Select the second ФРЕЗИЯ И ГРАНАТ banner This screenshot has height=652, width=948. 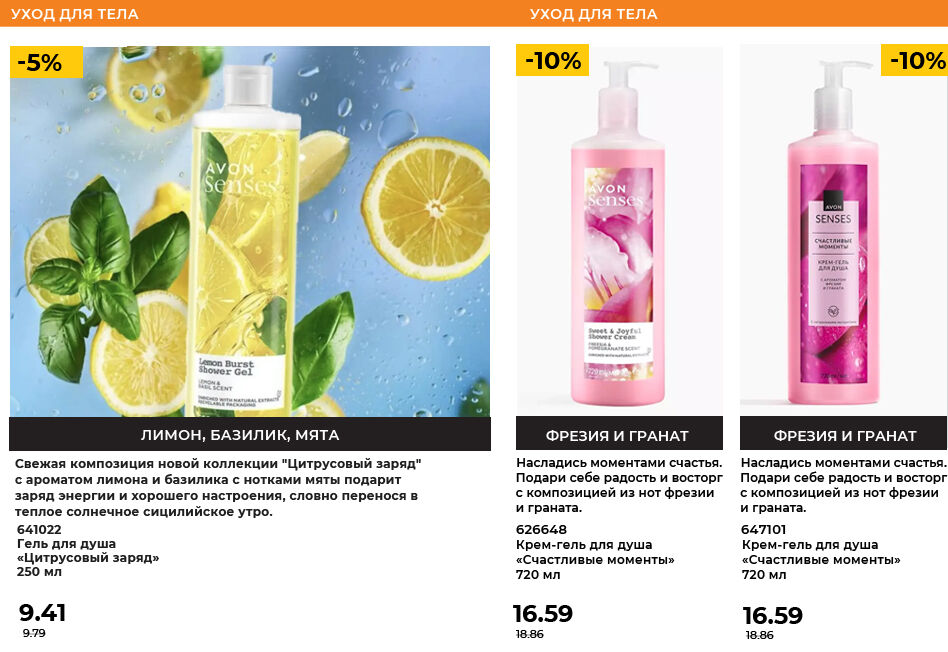844,435
